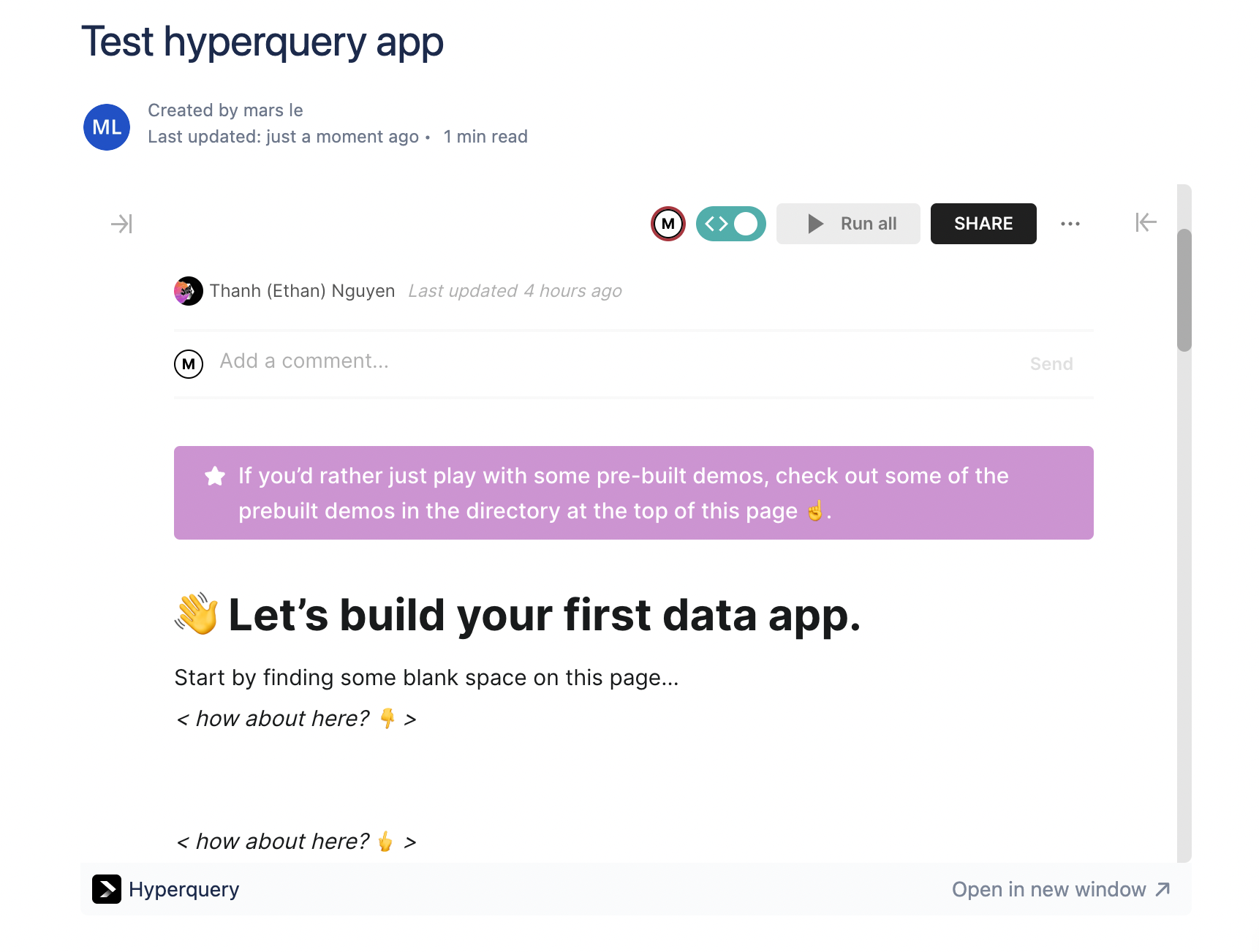Open more options via the ellipsis icon
This screenshot has height=952, width=1259.
[x=1070, y=224]
